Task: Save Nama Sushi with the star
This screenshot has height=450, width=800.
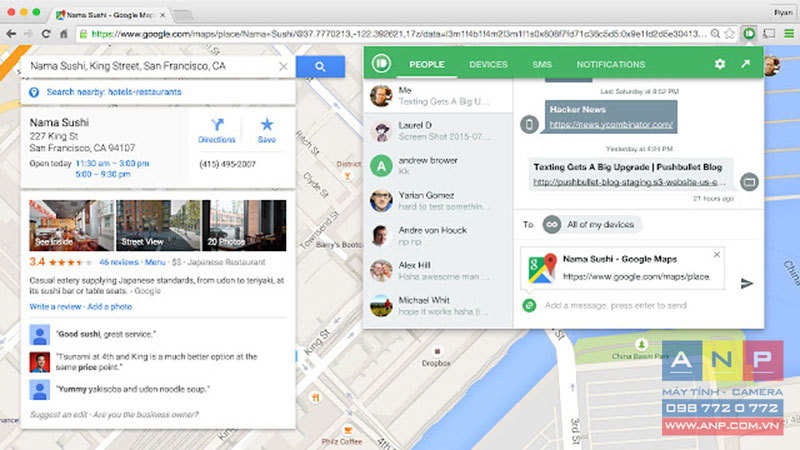Action: [x=267, y=131]
